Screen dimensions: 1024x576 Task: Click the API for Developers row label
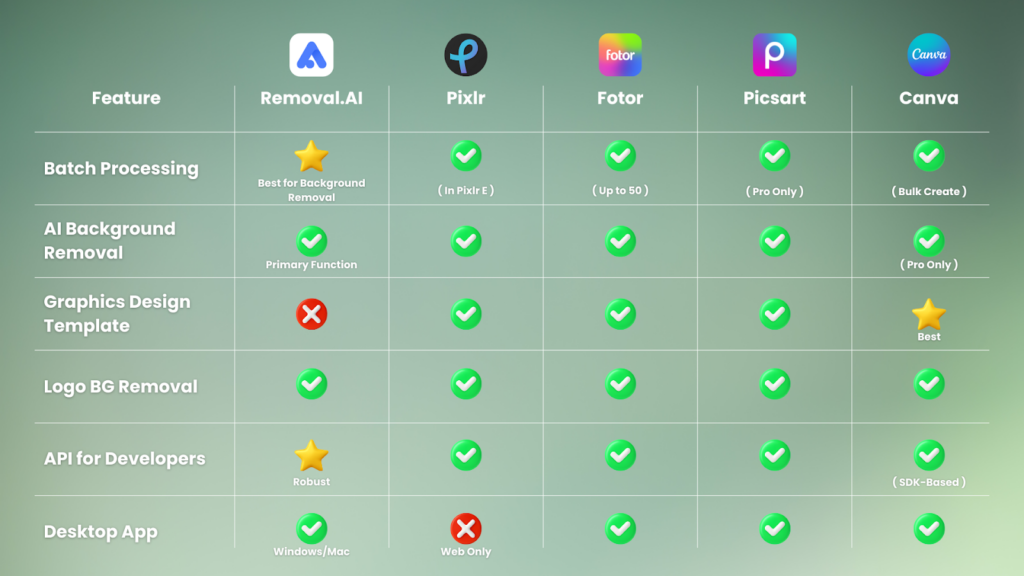point(124,459)
